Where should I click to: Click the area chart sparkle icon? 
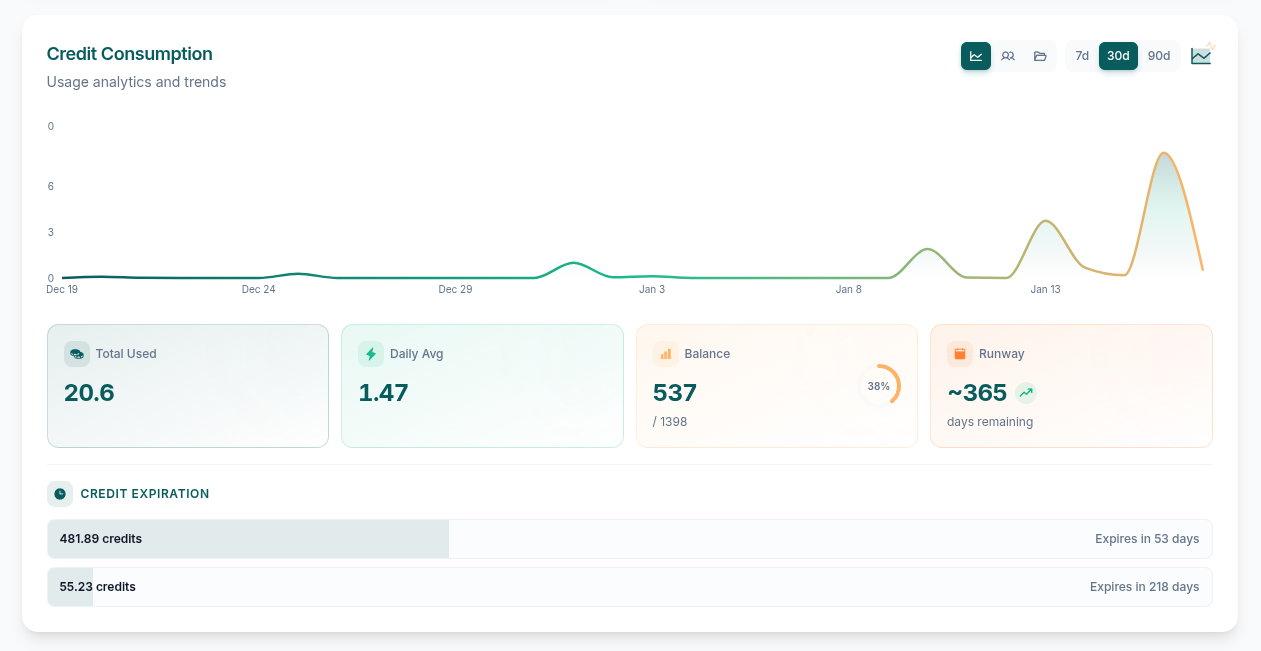tap(1201, 55)
